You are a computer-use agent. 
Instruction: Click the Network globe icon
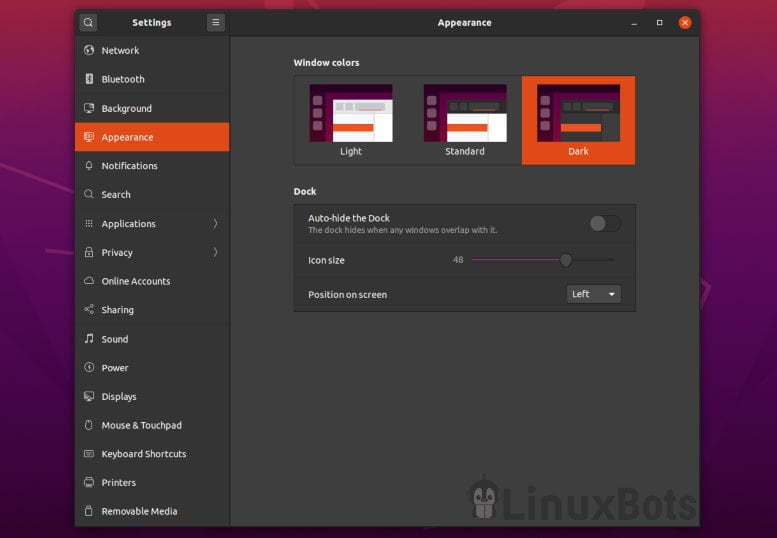(x=89, y=50)
